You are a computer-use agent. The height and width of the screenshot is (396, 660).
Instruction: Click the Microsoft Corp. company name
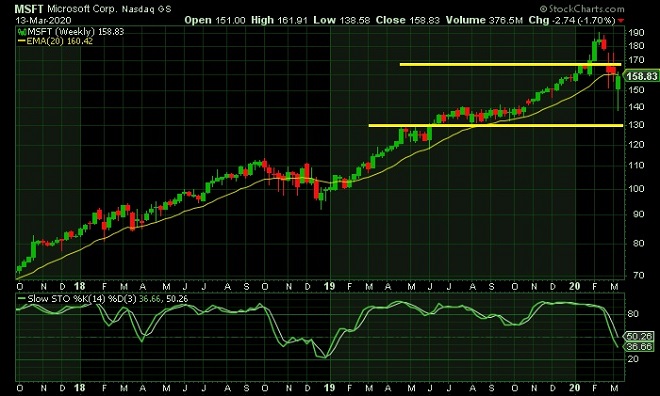[x=82, y=9]
